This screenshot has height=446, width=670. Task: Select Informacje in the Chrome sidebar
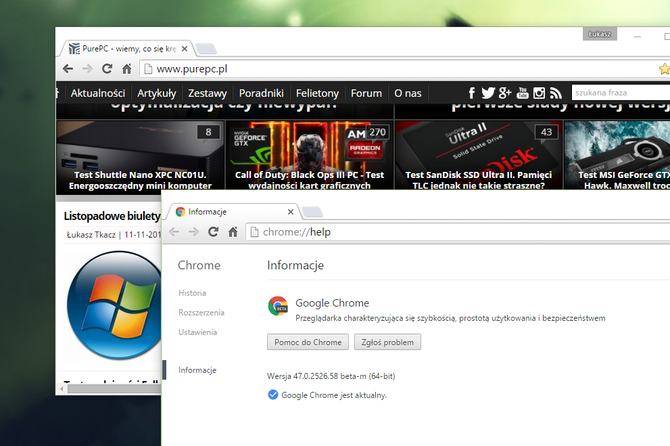(x=197, y=370)
